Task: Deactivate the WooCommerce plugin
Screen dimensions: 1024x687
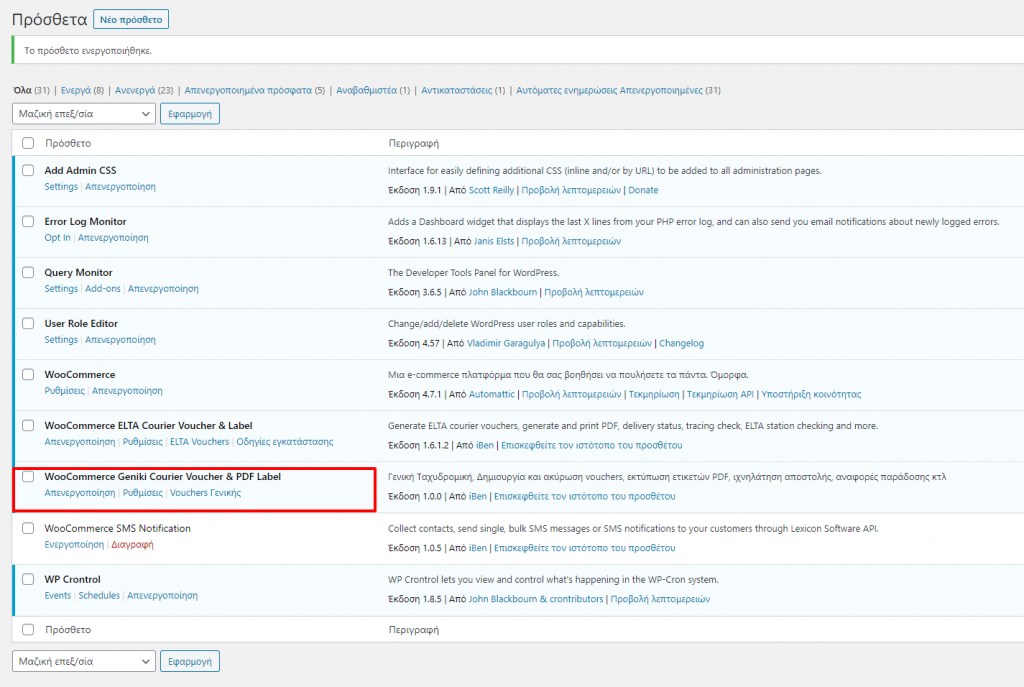Action: (127, 391)
